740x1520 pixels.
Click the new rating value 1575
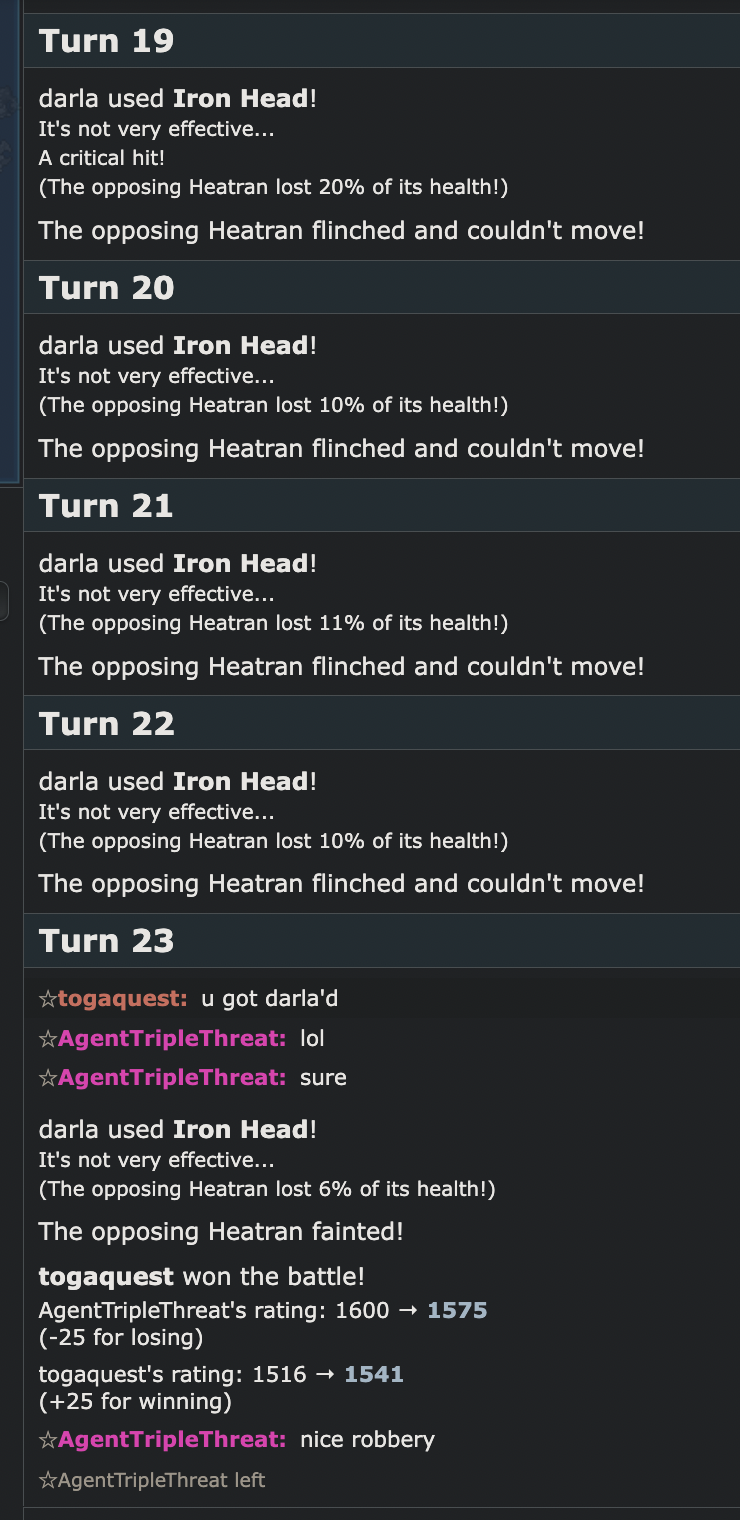[x=457, y=1311]
